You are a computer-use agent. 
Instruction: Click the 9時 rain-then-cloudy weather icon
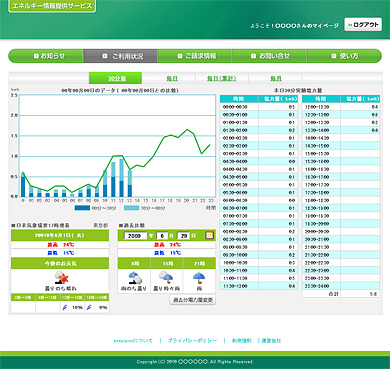coord(135,277)
